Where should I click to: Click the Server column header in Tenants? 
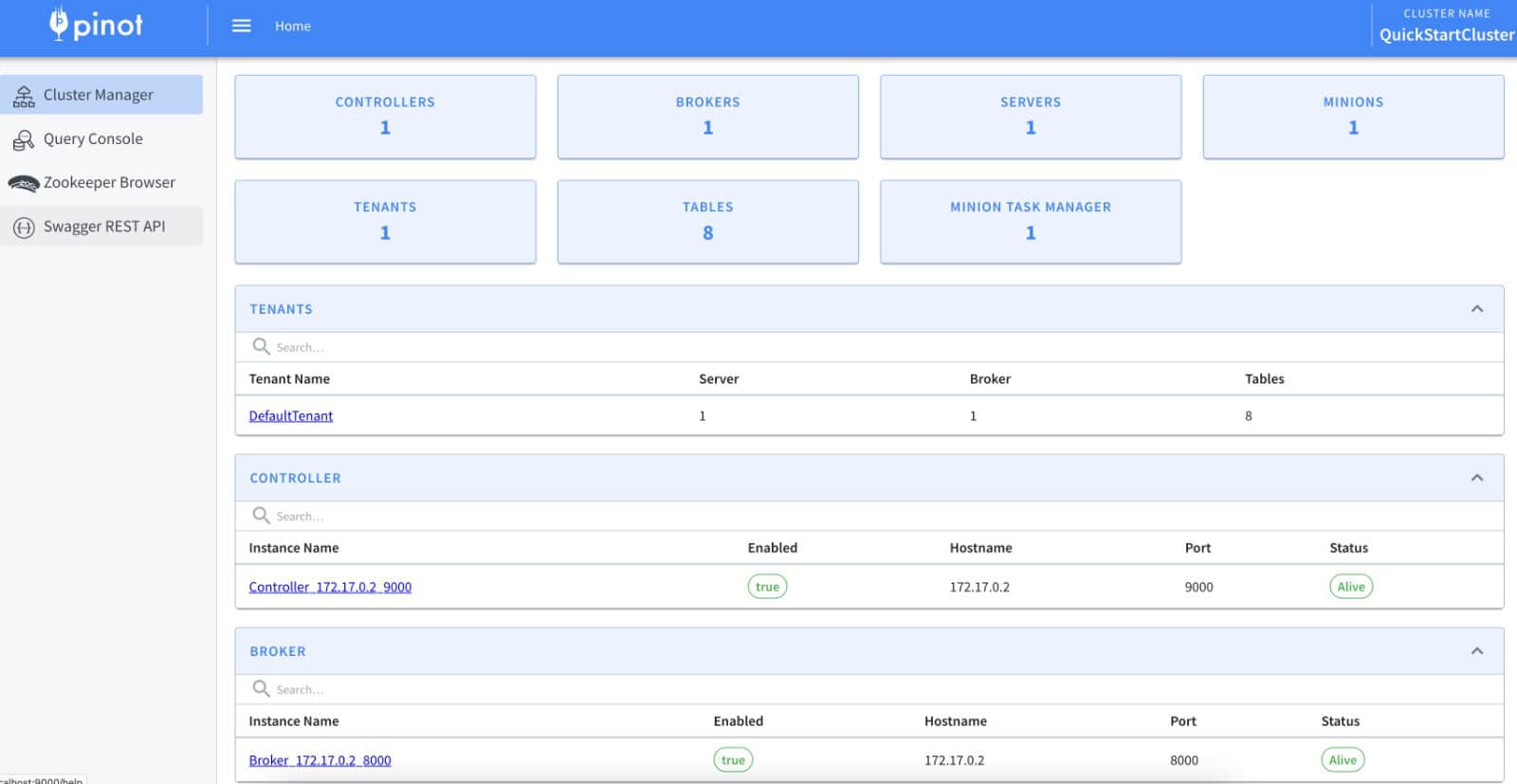(719, 378)
